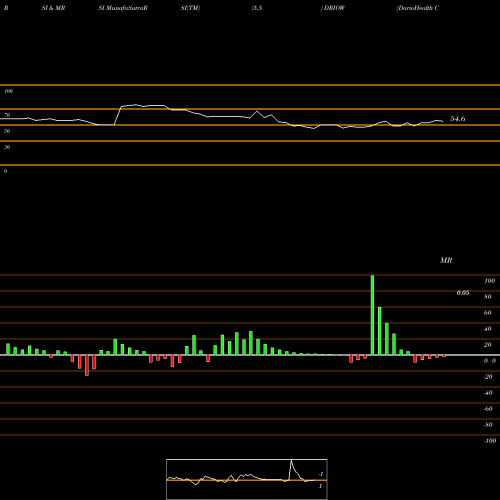Click the 'SI(TM)' header label

[x=190, y=8]
